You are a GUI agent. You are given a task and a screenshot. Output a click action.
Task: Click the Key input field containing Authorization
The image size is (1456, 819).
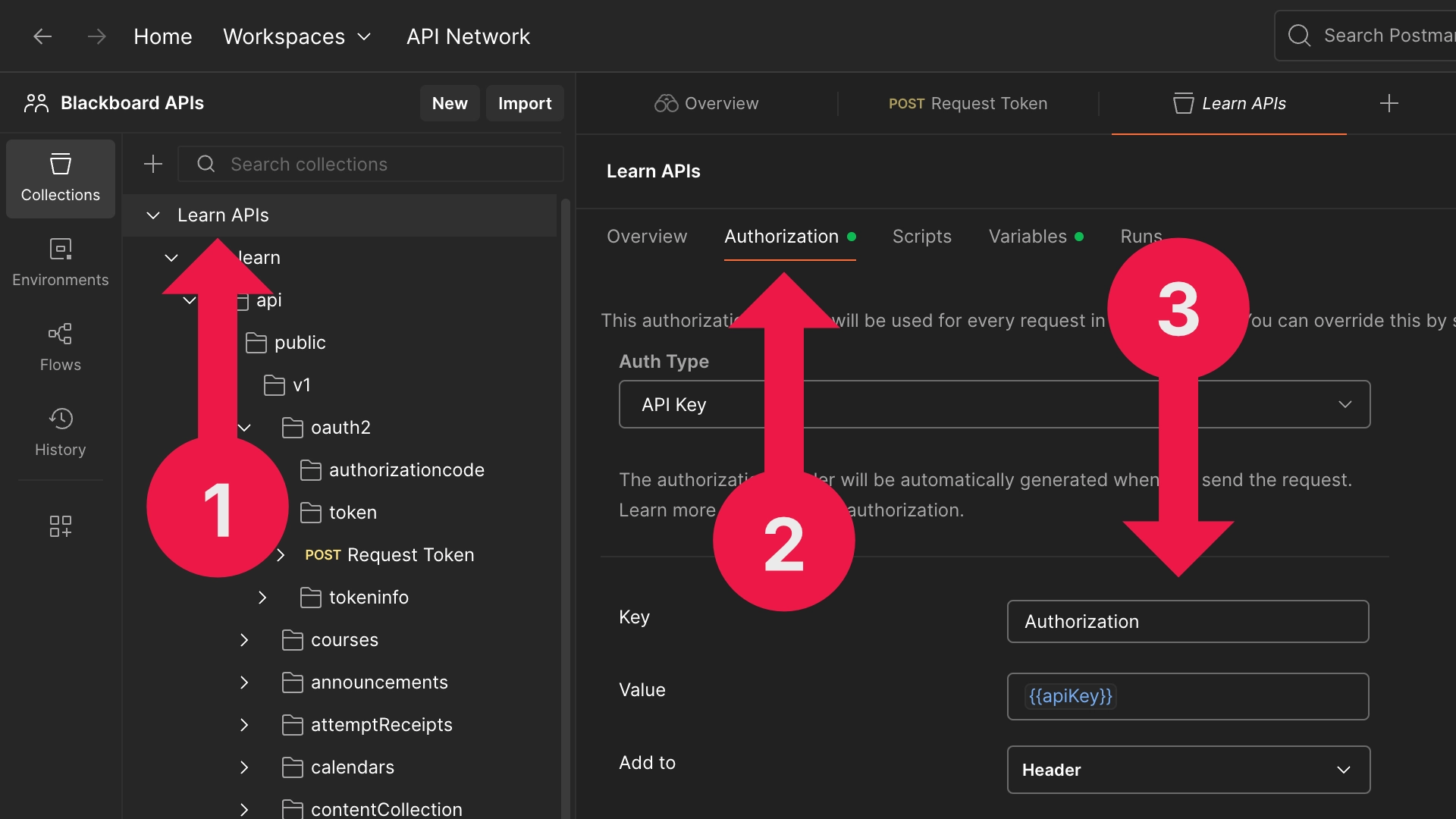point(1187,621)
